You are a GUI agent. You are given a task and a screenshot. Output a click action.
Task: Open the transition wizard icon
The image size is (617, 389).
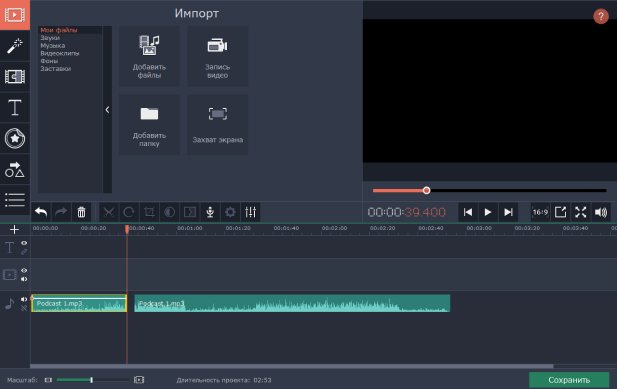[x=190, y=212]
